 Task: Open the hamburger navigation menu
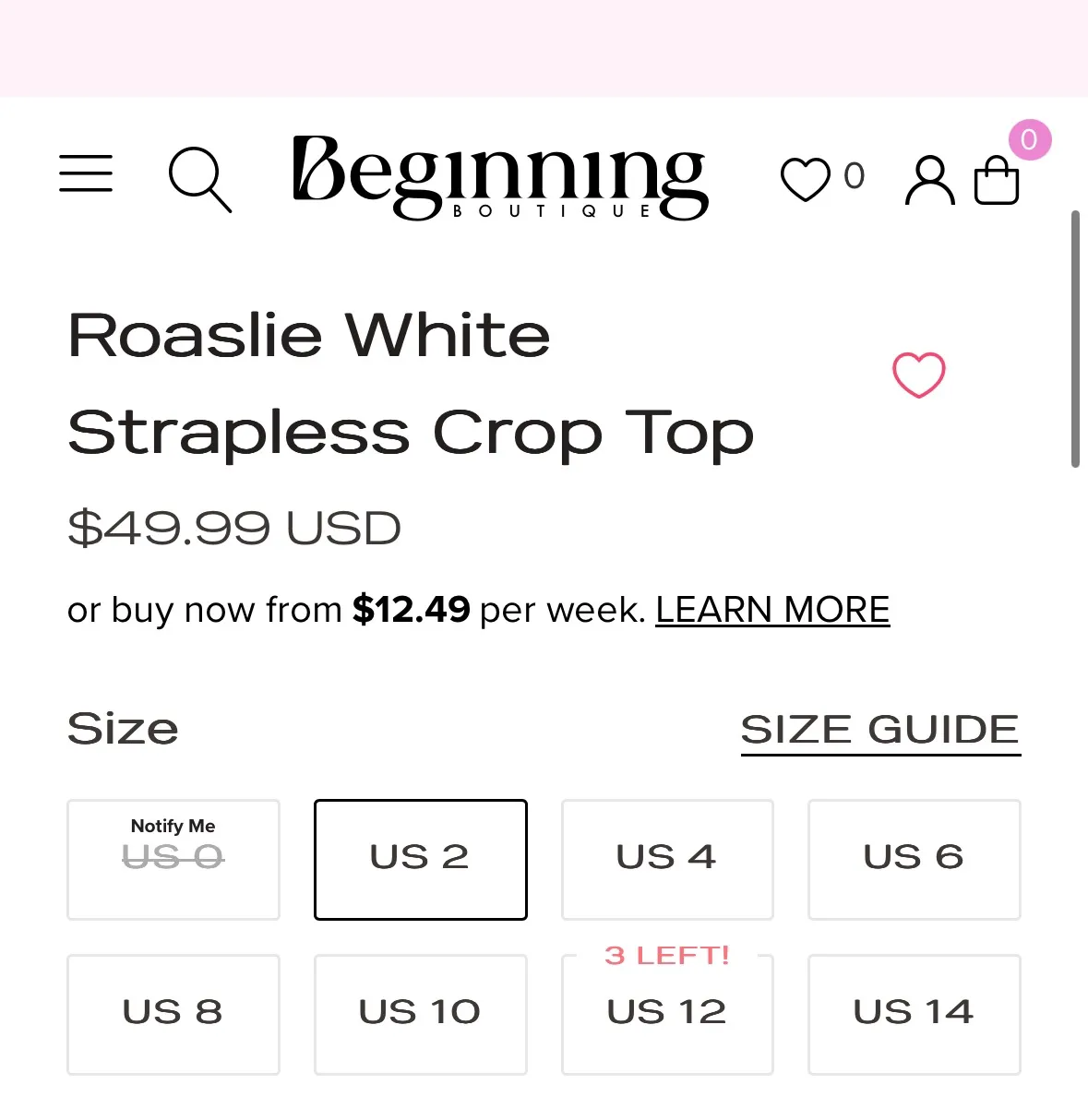pyautogui.click(x=85, y=174)
